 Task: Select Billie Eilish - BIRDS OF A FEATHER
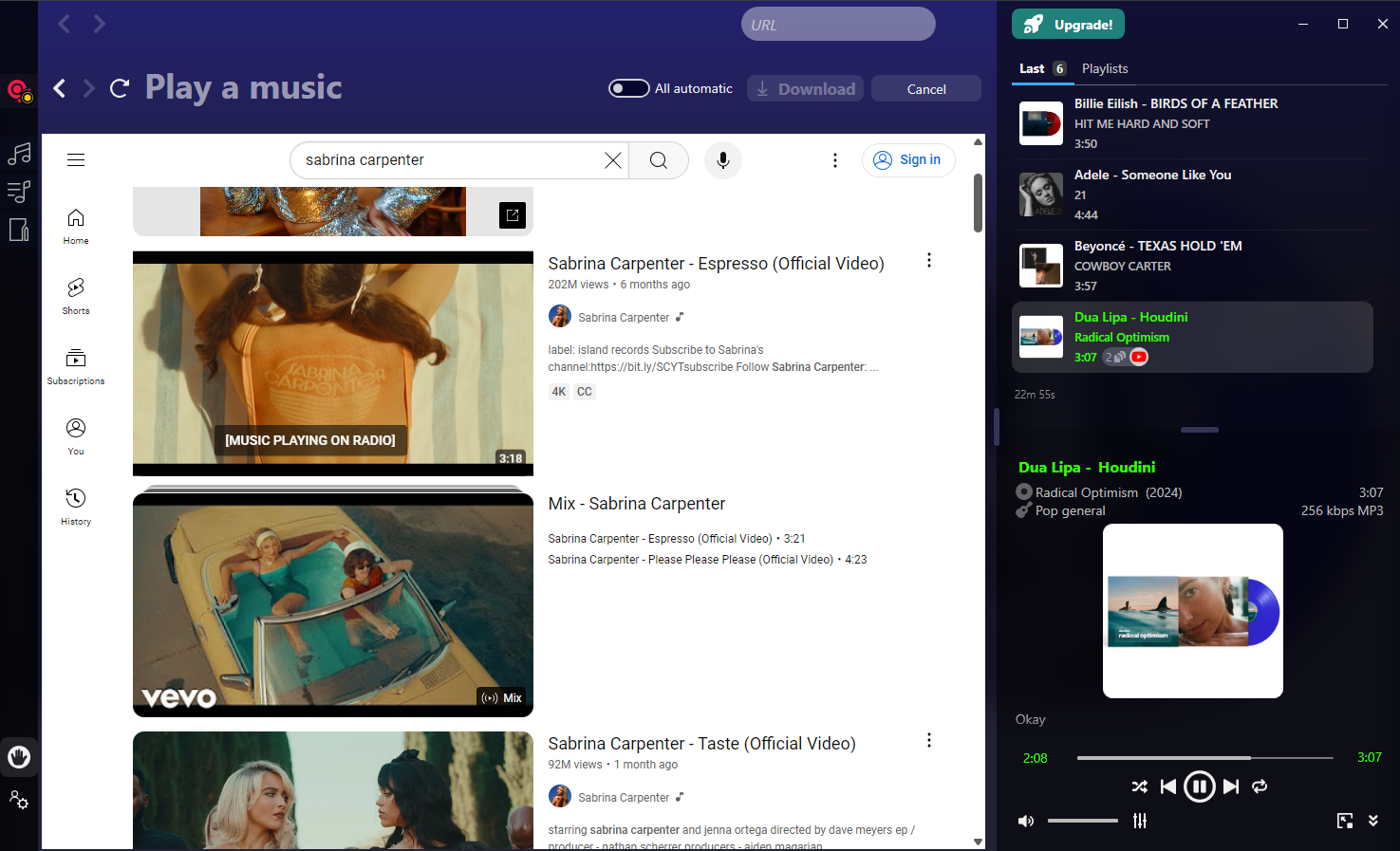click(x=1191, y=123)
